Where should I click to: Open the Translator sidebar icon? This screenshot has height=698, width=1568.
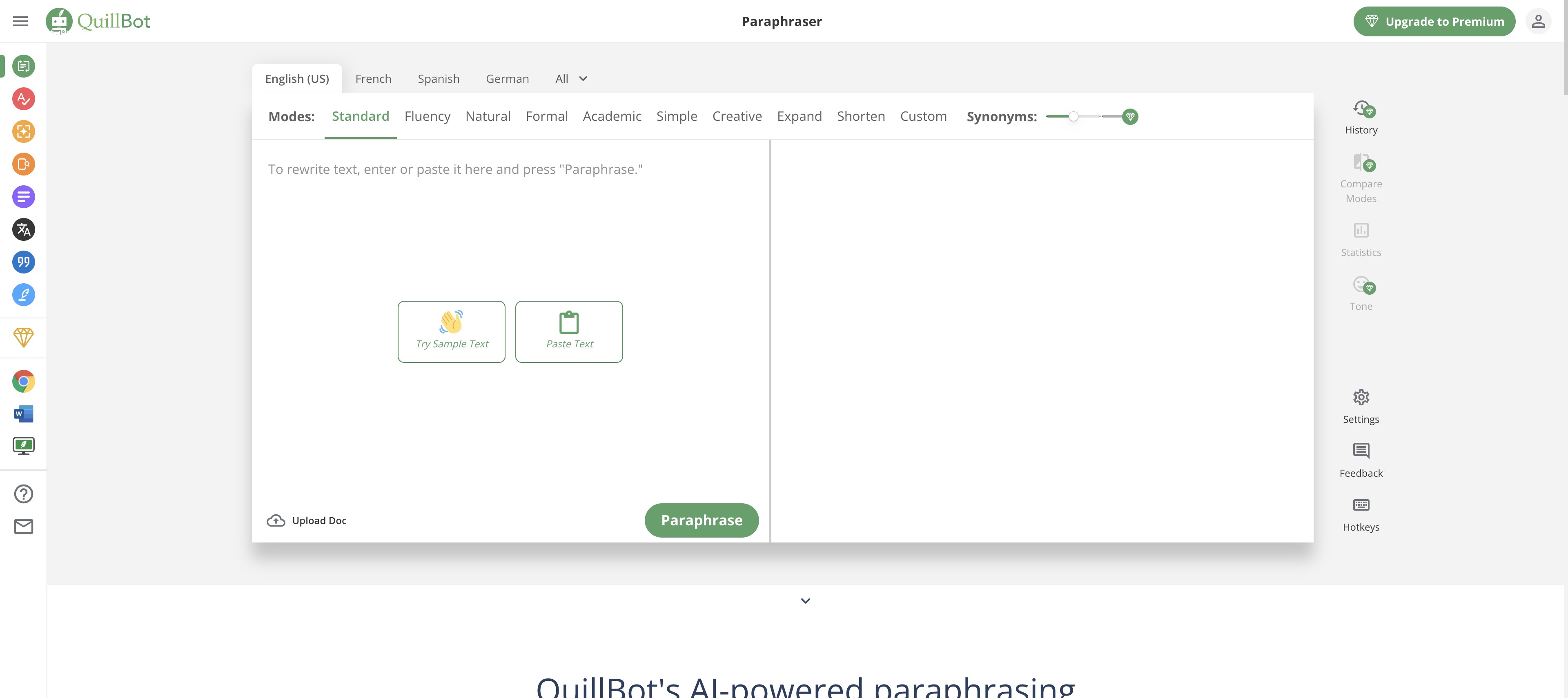[24, 229]
